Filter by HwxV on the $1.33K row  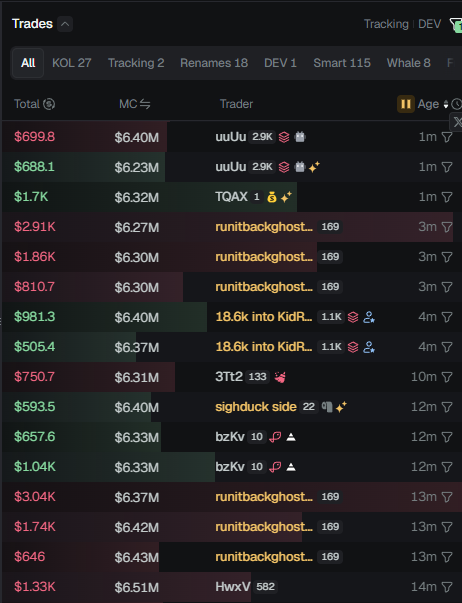point(447,587)
